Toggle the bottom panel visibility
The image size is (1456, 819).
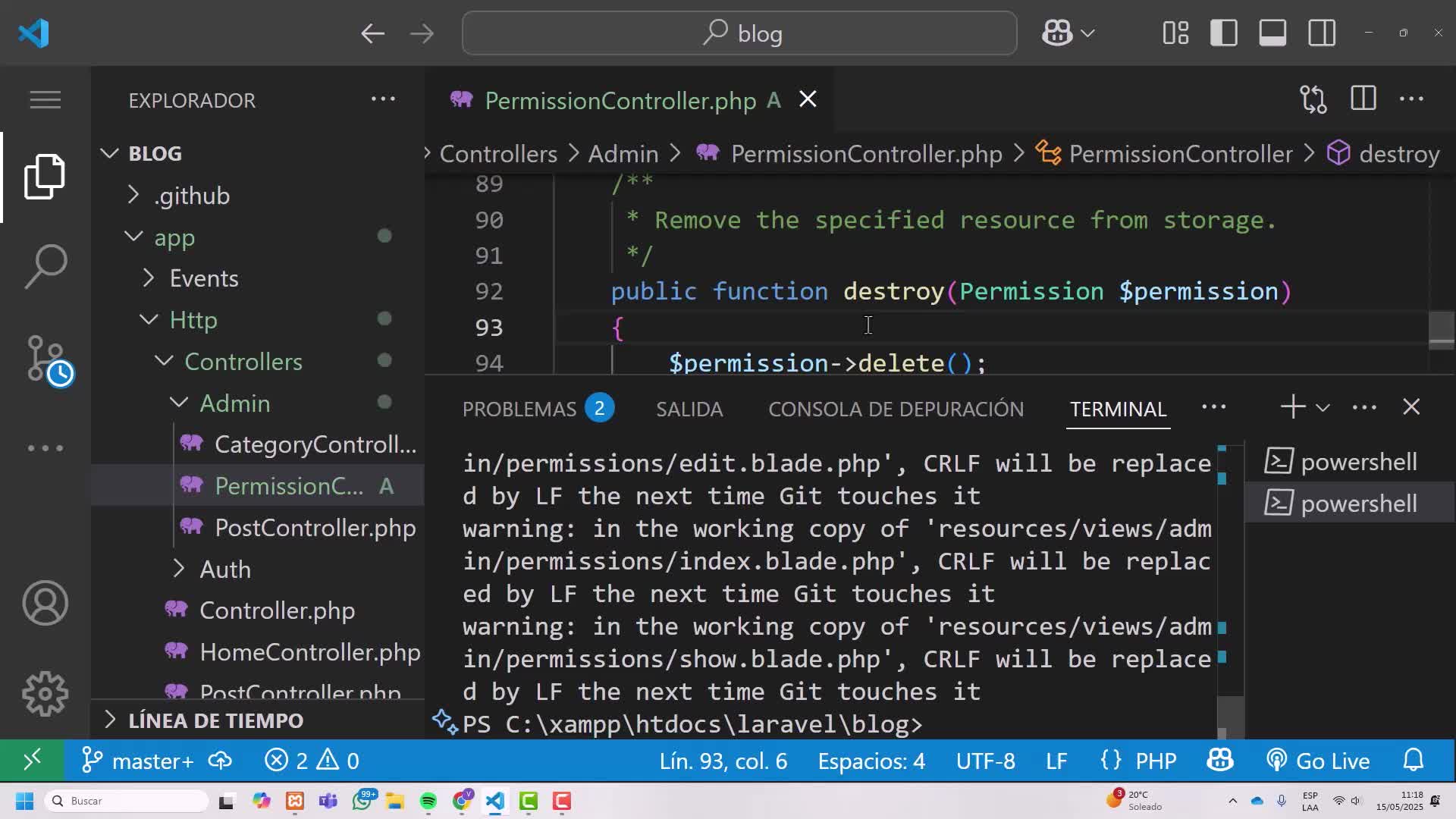point(1272,33)
